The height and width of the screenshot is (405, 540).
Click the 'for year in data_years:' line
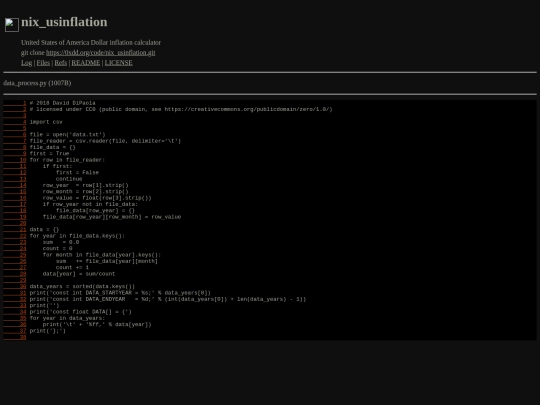click(67, 318)
